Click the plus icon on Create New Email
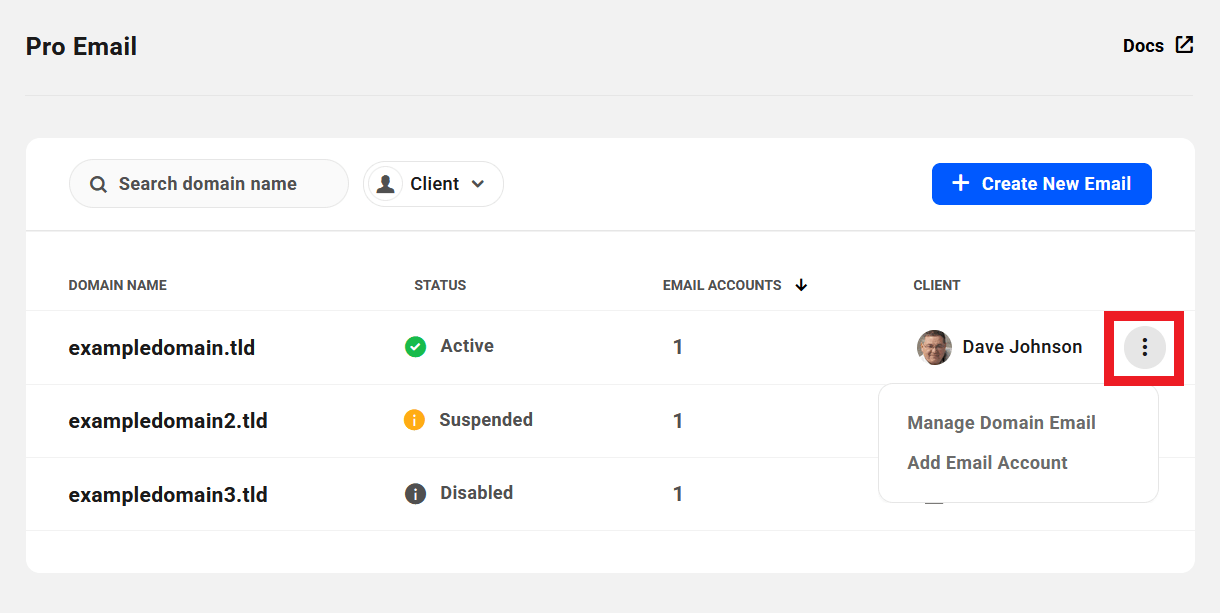 (x=960, y=183)
